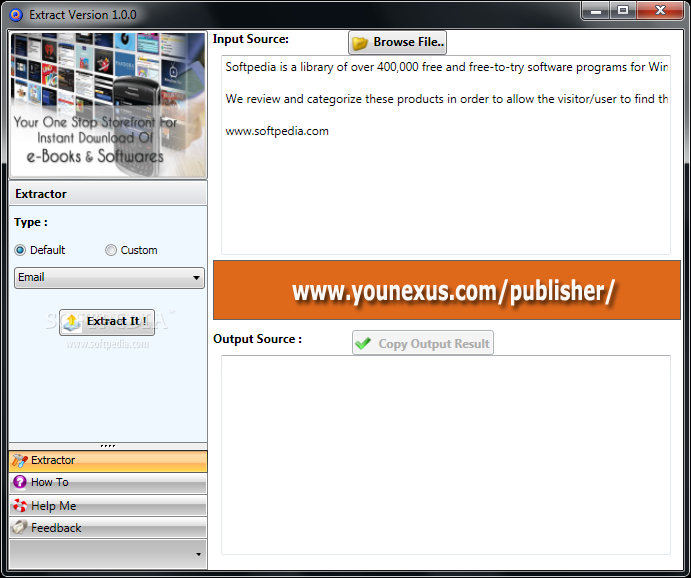
Task: Click the 'Type :' label
Action: click(x=30, y=222)
